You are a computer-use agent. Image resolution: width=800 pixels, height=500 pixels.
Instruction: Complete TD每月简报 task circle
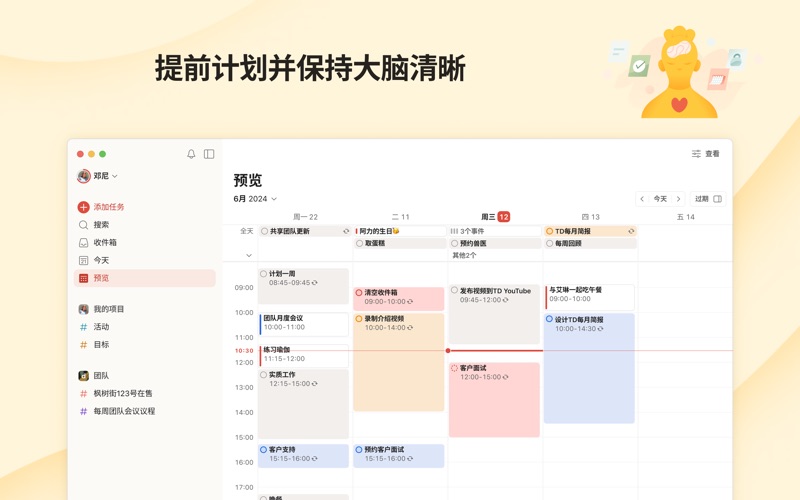[549, 231]
